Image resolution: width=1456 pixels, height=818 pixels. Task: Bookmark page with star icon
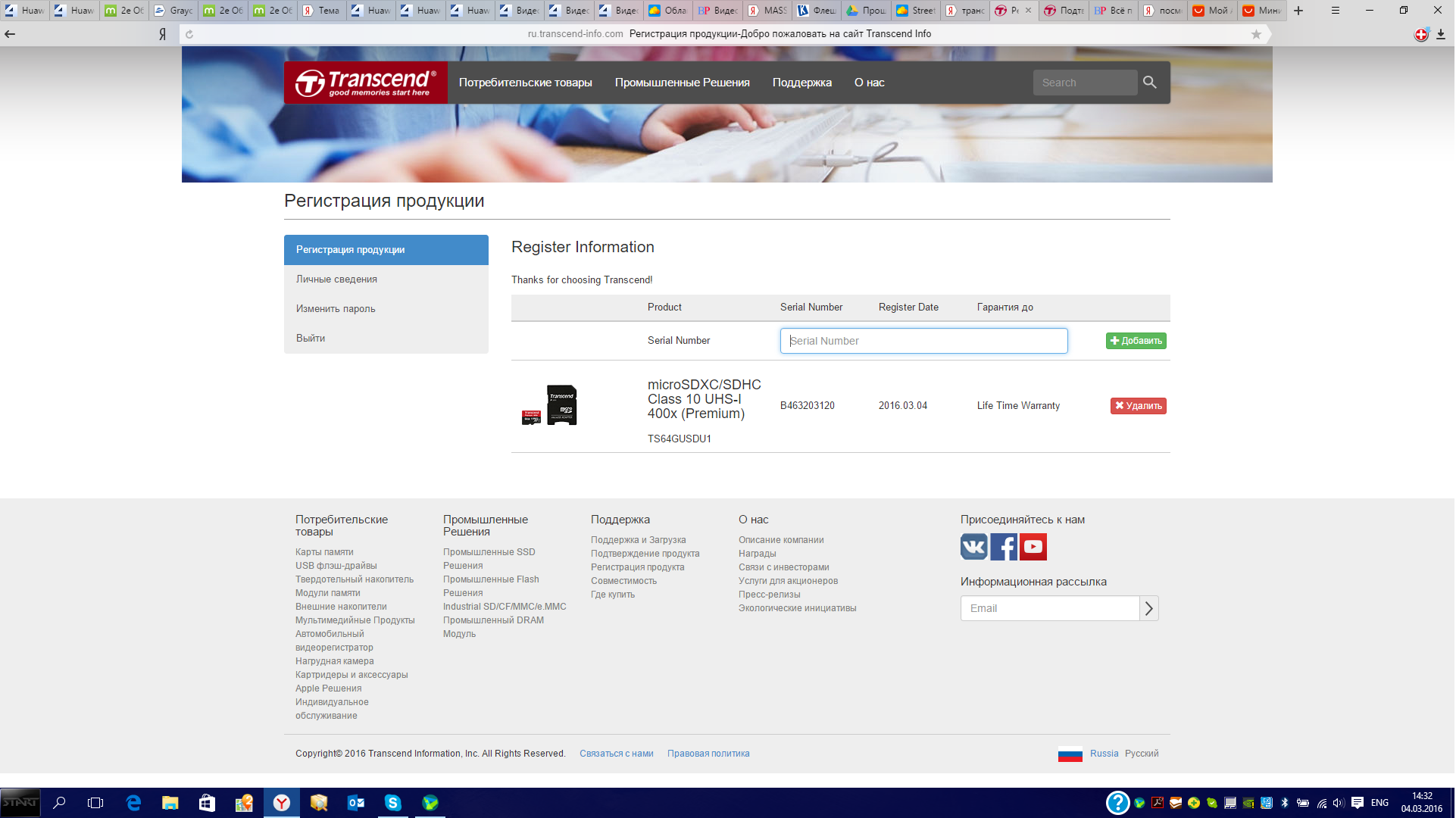(1256, 34)
